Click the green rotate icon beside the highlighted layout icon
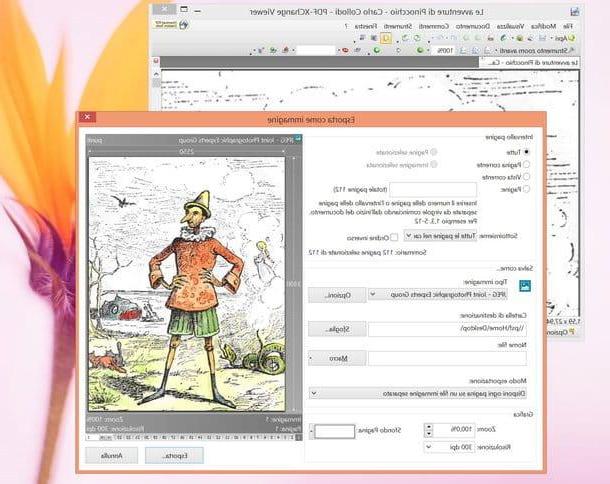Screen dimensions: 610x484 coord(405,38)
